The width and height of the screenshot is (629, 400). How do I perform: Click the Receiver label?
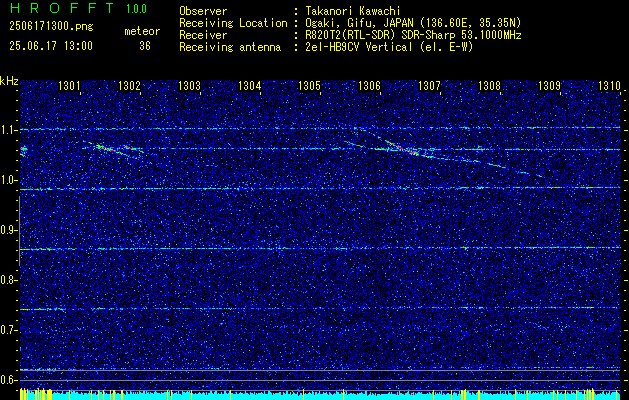tap(203, 35)
